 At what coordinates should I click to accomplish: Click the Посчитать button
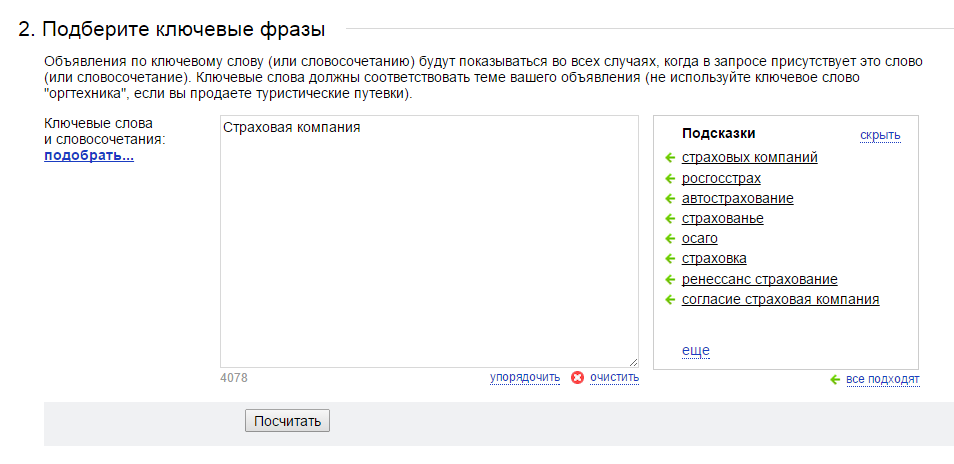pyautogui.click(x=287, y=421)
